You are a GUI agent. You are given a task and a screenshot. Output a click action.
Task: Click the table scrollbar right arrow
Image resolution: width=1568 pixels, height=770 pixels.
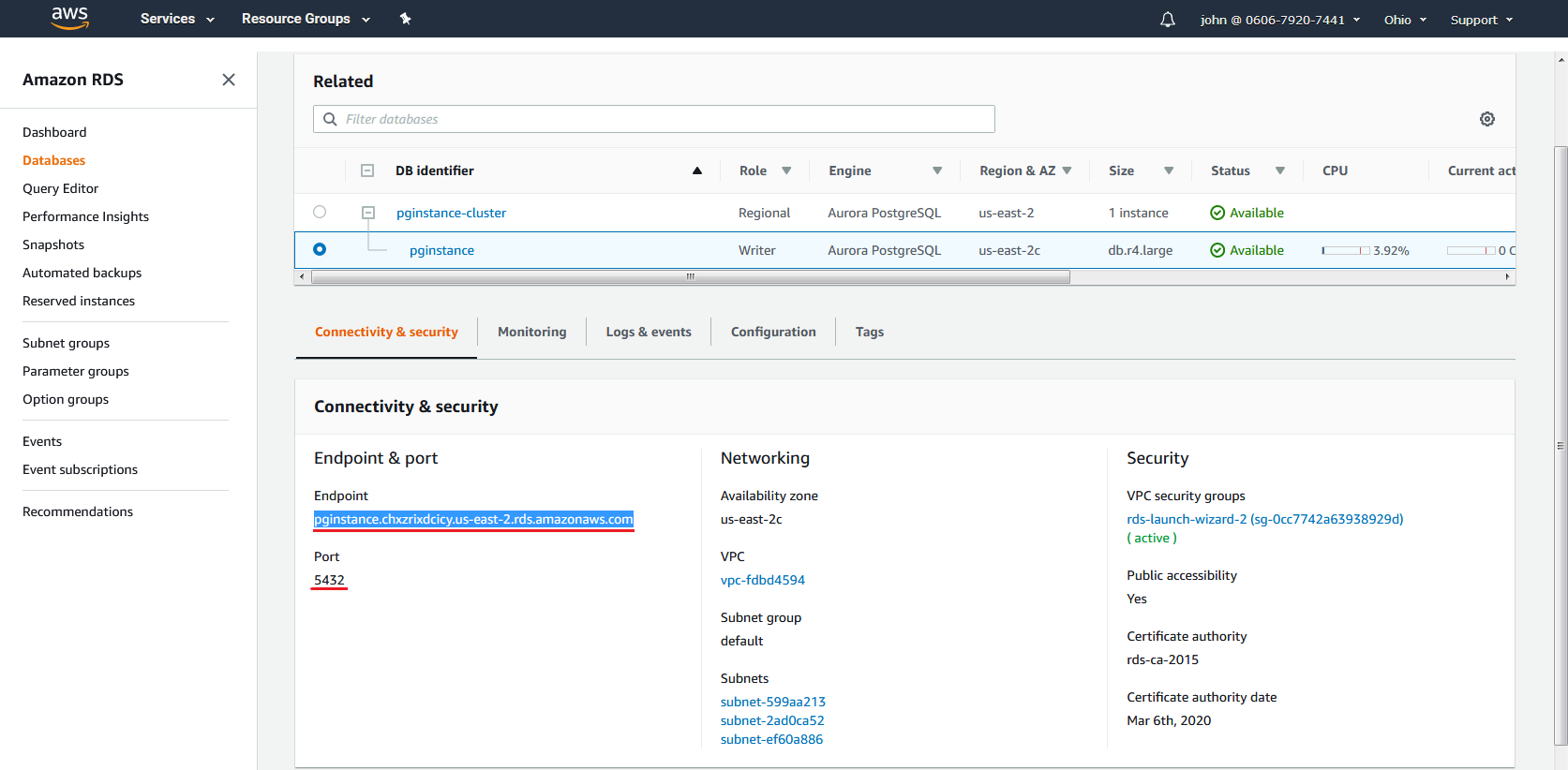coord(1507,276)
